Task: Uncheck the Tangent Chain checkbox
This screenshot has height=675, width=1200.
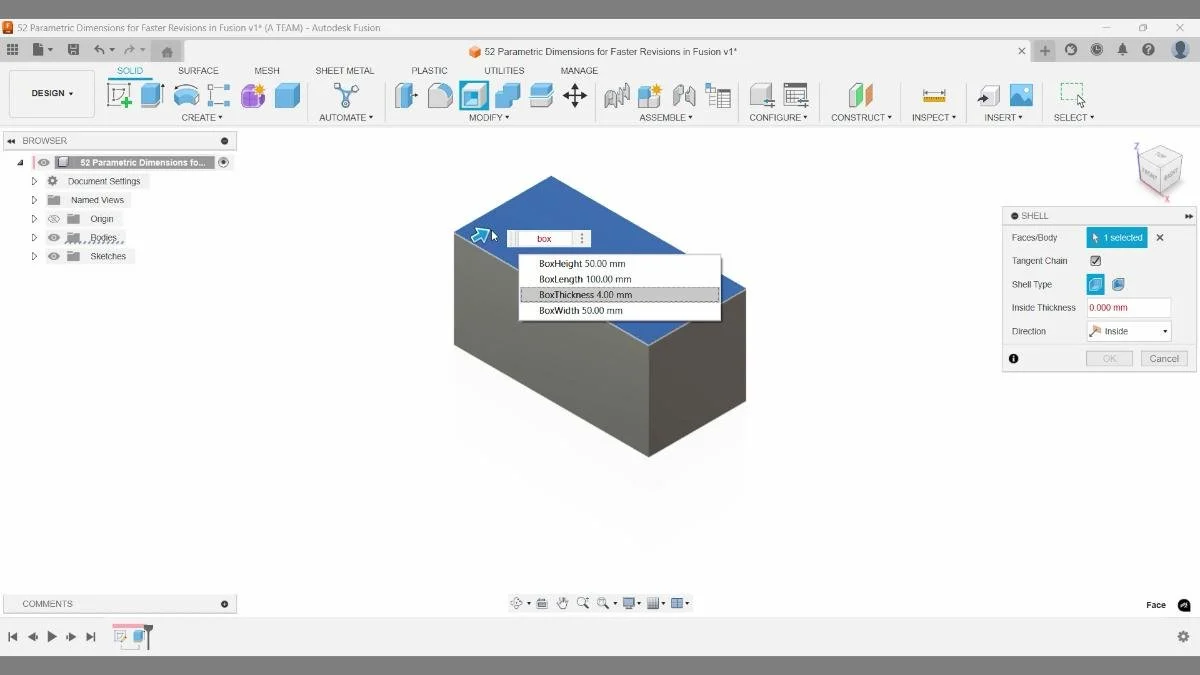Action: [x=1094, y=260]
